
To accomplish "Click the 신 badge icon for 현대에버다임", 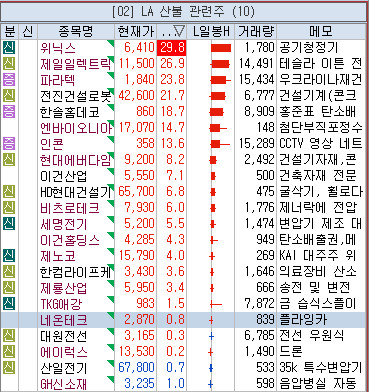I will [9, 159].
